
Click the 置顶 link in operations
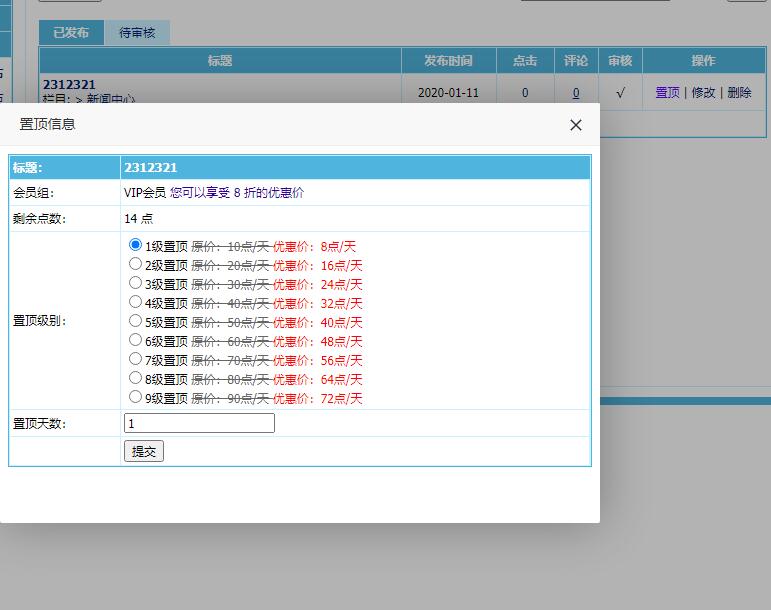point(667,92)
